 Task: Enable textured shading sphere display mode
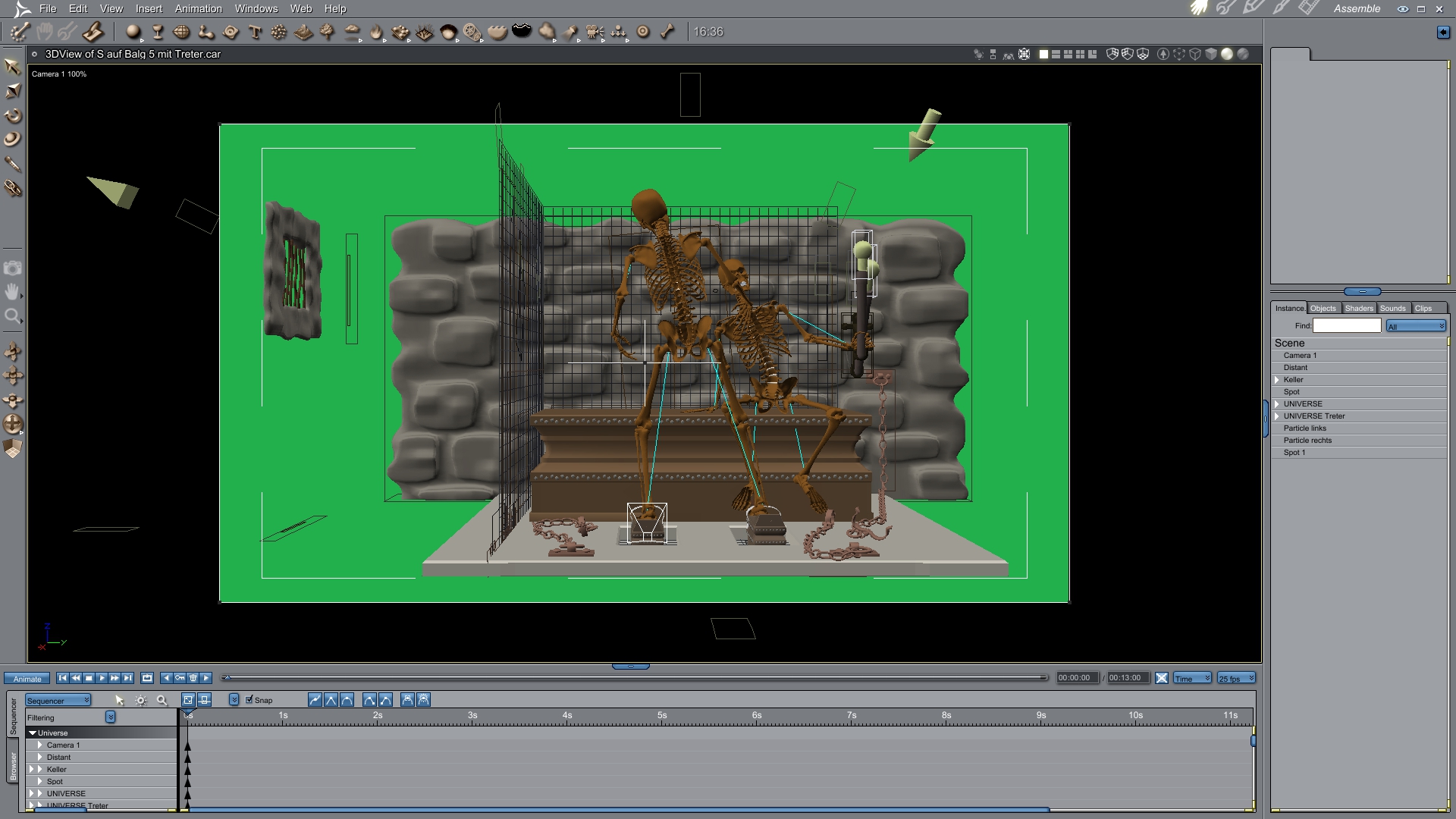1243,55
